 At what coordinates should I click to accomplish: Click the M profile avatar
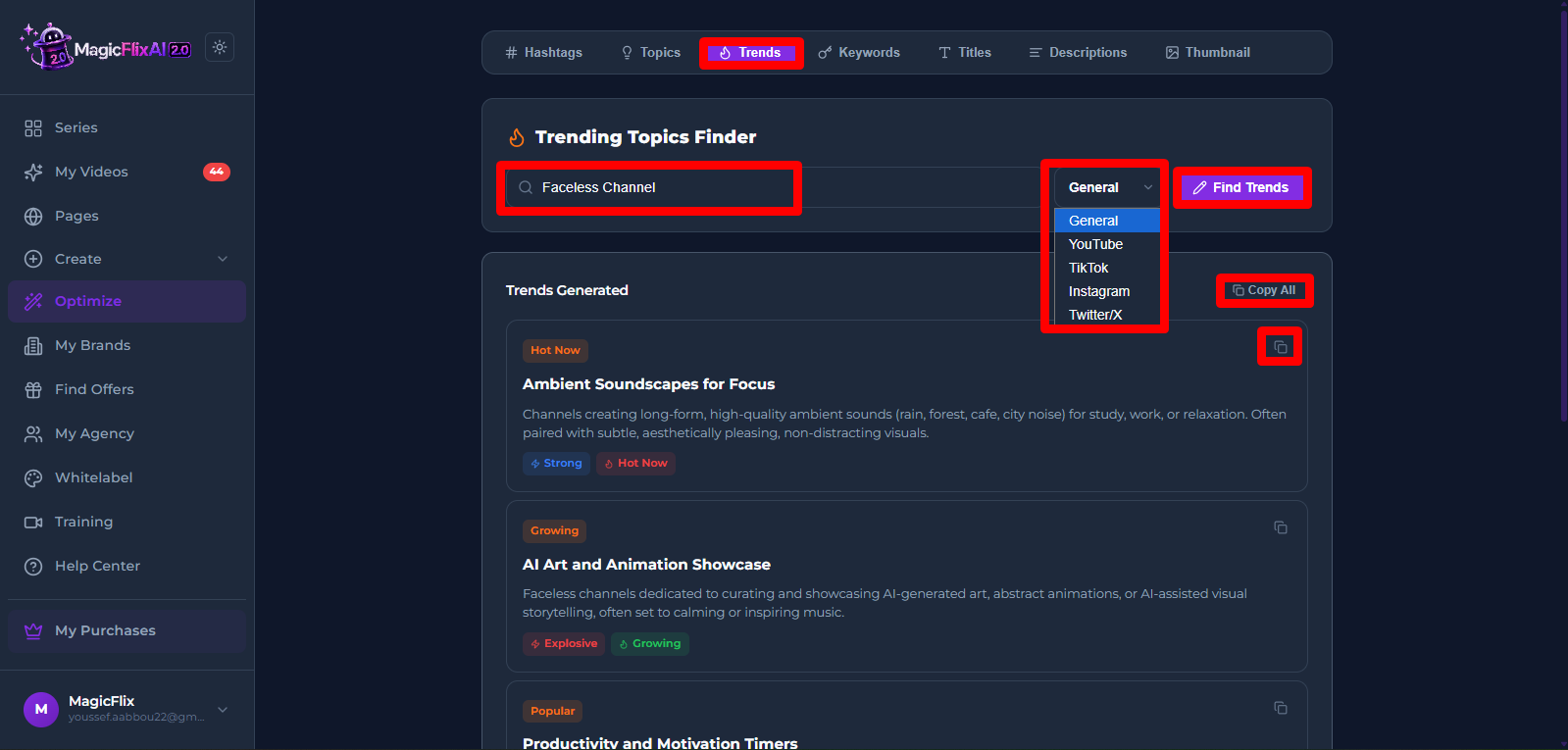(41, 710)
